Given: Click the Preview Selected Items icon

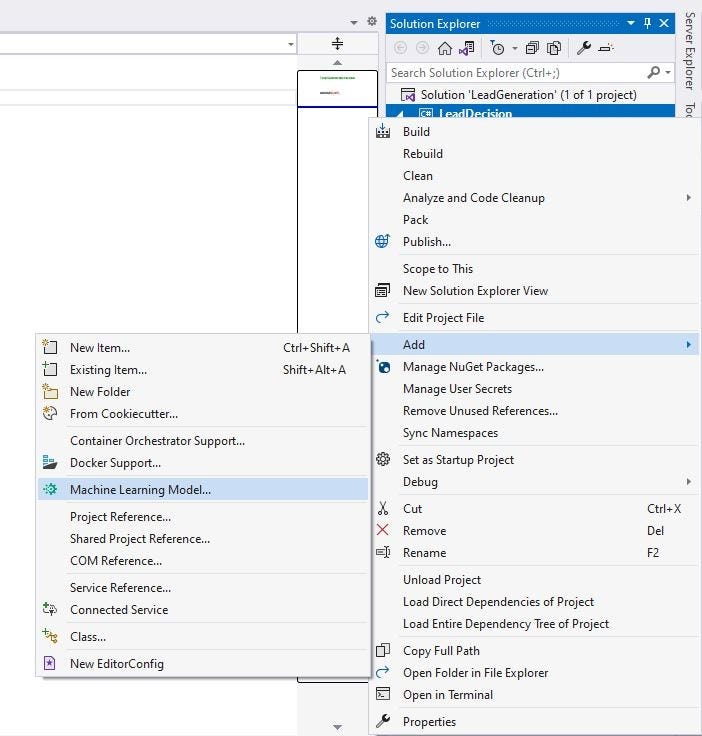Looking at the screenshot, I should point(606,48).
